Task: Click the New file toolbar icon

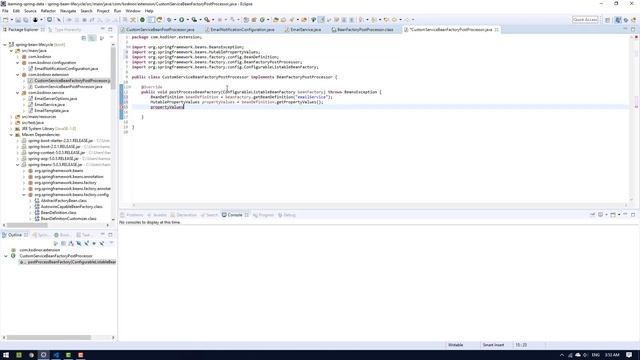Action: (x=6, y=20)
